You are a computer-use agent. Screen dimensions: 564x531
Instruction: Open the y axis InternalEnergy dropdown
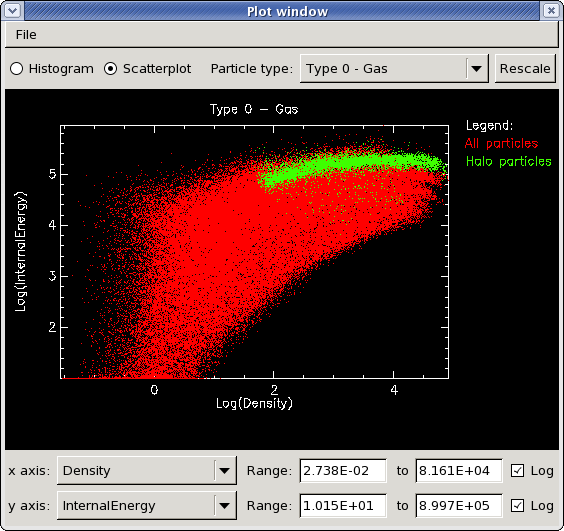click(147, 506)
